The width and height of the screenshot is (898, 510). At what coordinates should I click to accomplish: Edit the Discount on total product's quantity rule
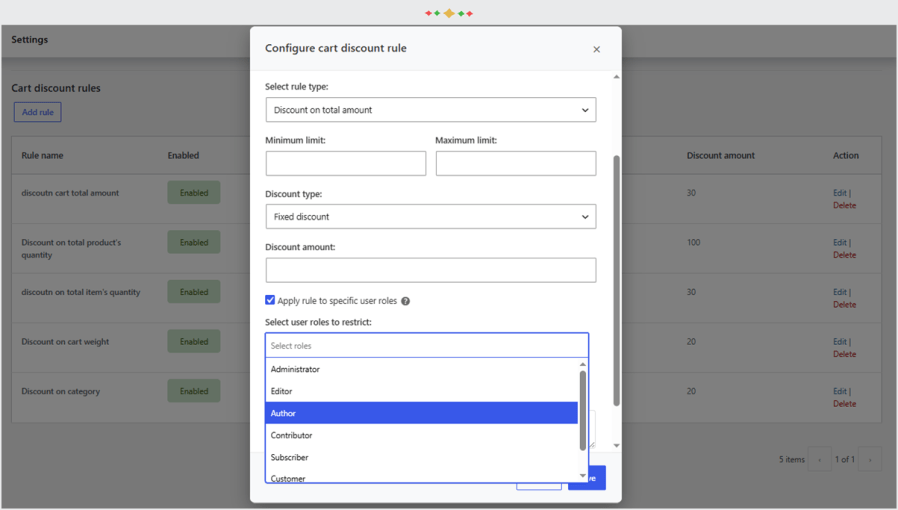pyautogui.click(x=840, y=243)
